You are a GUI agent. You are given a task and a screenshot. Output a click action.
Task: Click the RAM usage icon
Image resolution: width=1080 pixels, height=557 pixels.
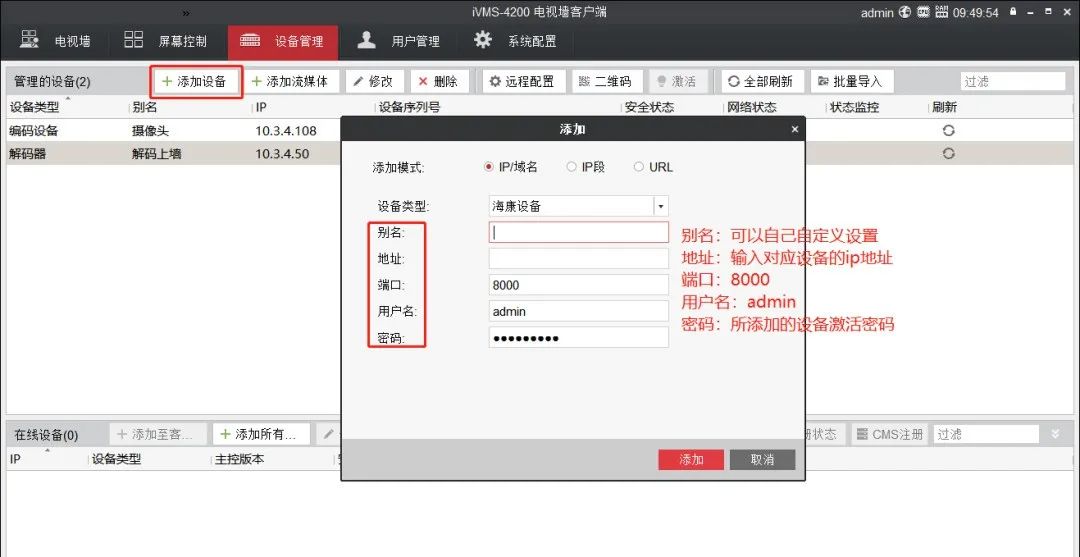[942, 12]
